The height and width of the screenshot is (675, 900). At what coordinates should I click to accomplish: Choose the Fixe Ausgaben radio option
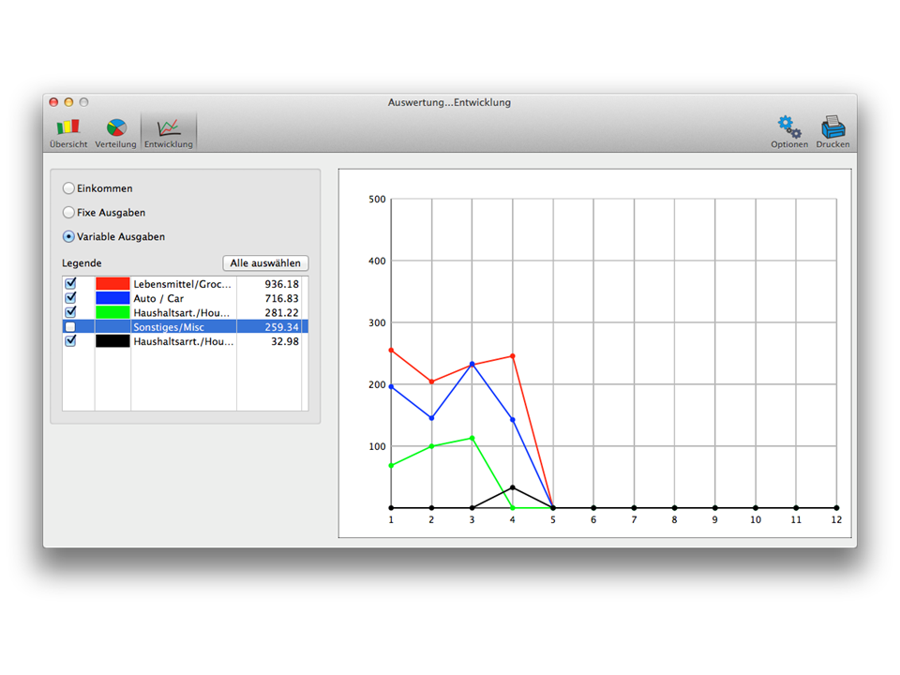(69, 212)
